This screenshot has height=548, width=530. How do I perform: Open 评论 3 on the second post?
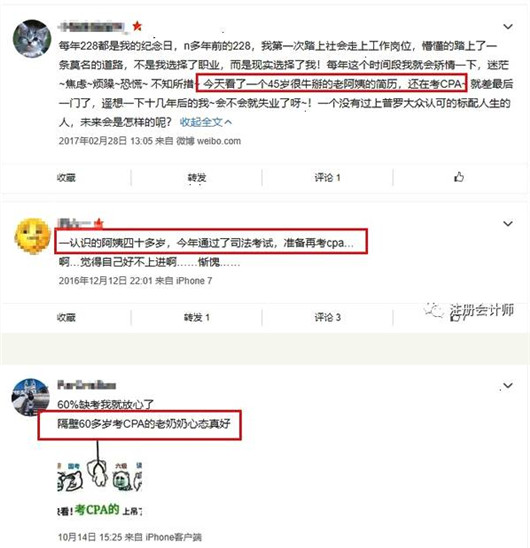[x=327, y=317]
